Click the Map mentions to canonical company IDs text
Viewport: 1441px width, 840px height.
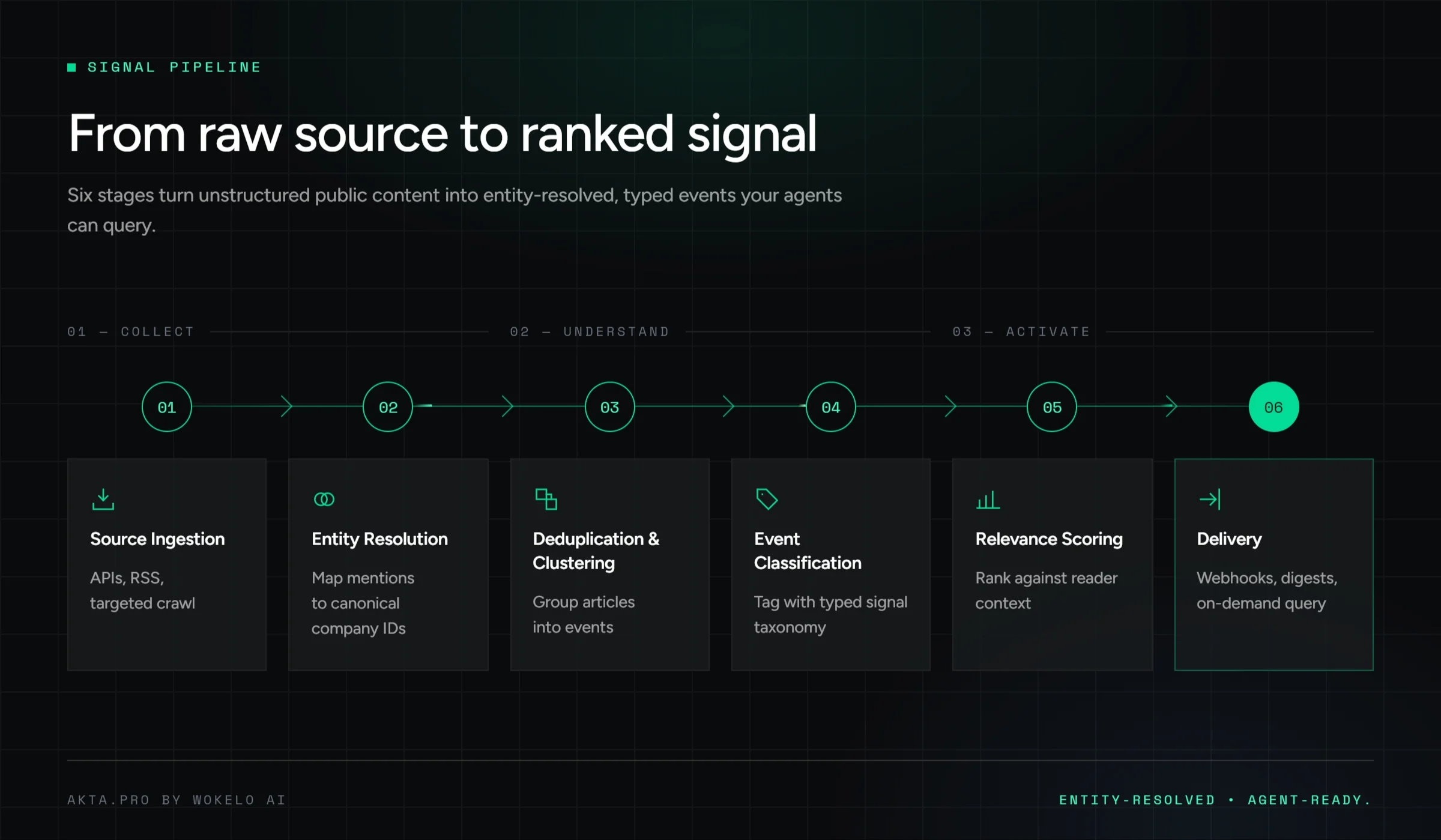[x=363, y=603]
